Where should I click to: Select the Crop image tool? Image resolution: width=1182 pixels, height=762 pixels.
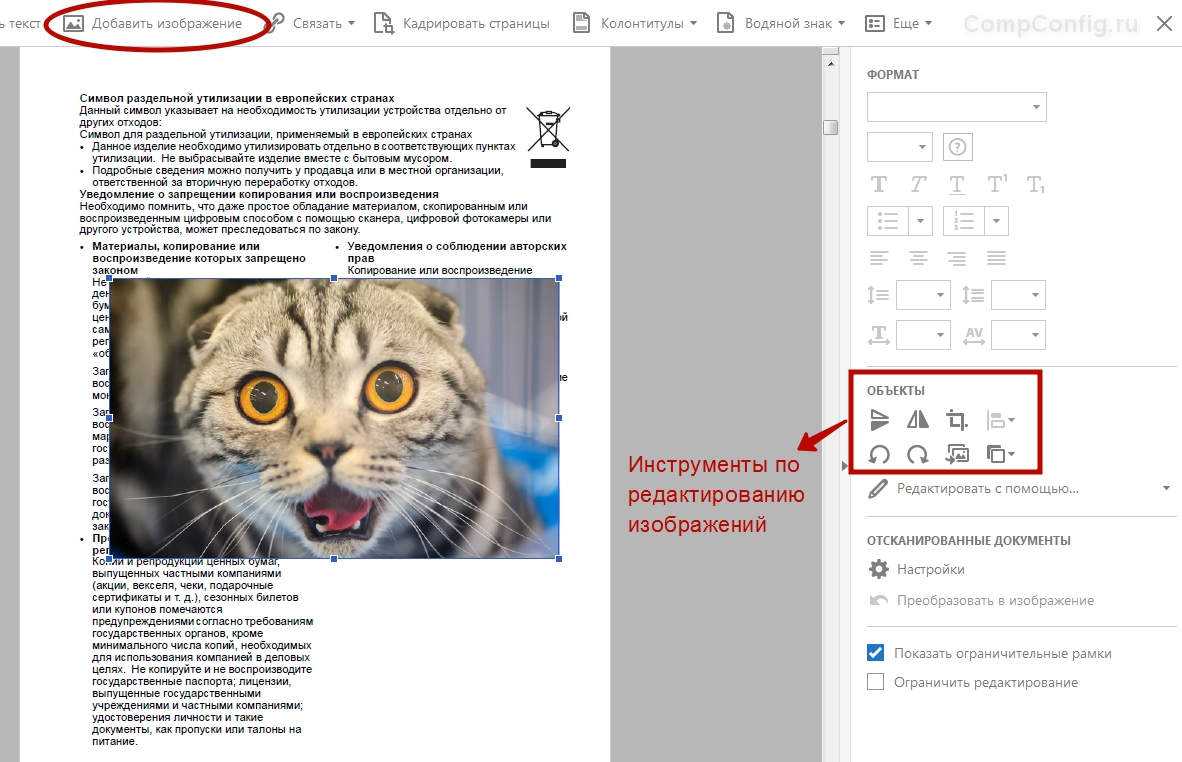957,420
